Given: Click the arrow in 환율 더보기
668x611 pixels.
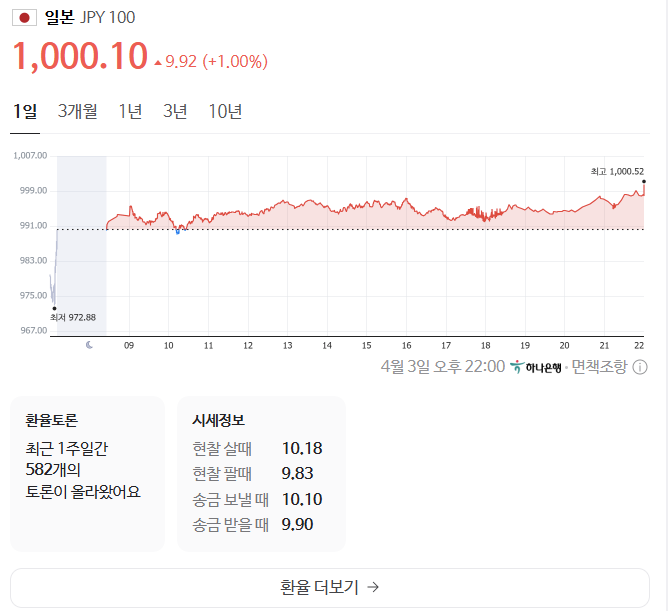Looking at the screenshot, I should click(373, 587).
